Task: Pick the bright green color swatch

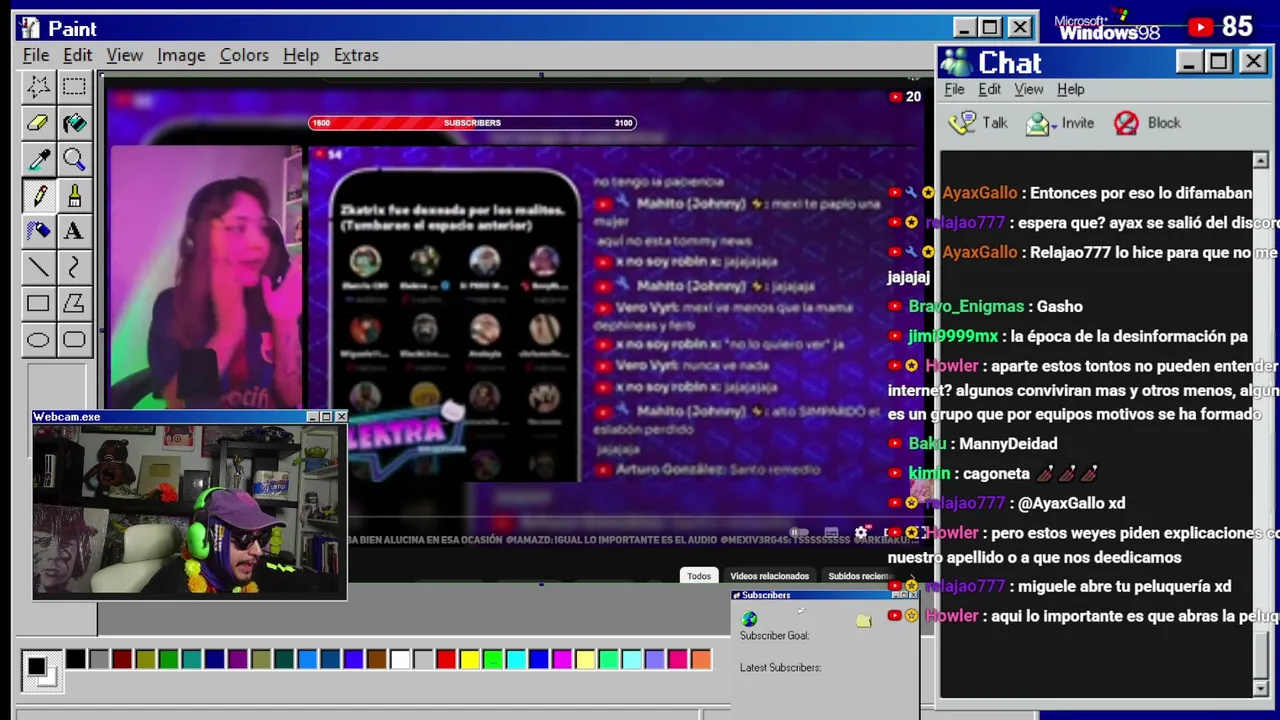Action: [492, 659]
